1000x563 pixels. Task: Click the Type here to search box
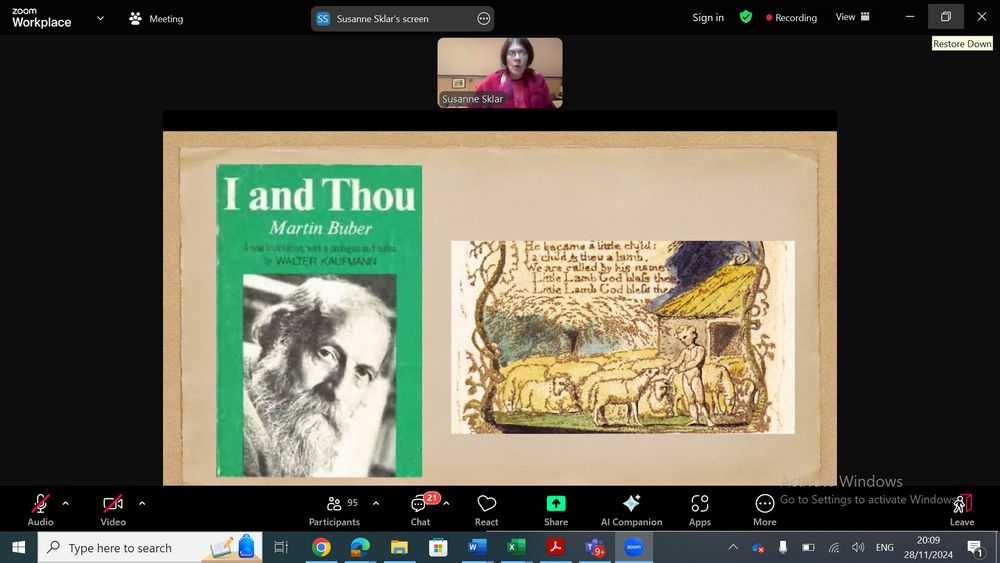click(150, 547)
